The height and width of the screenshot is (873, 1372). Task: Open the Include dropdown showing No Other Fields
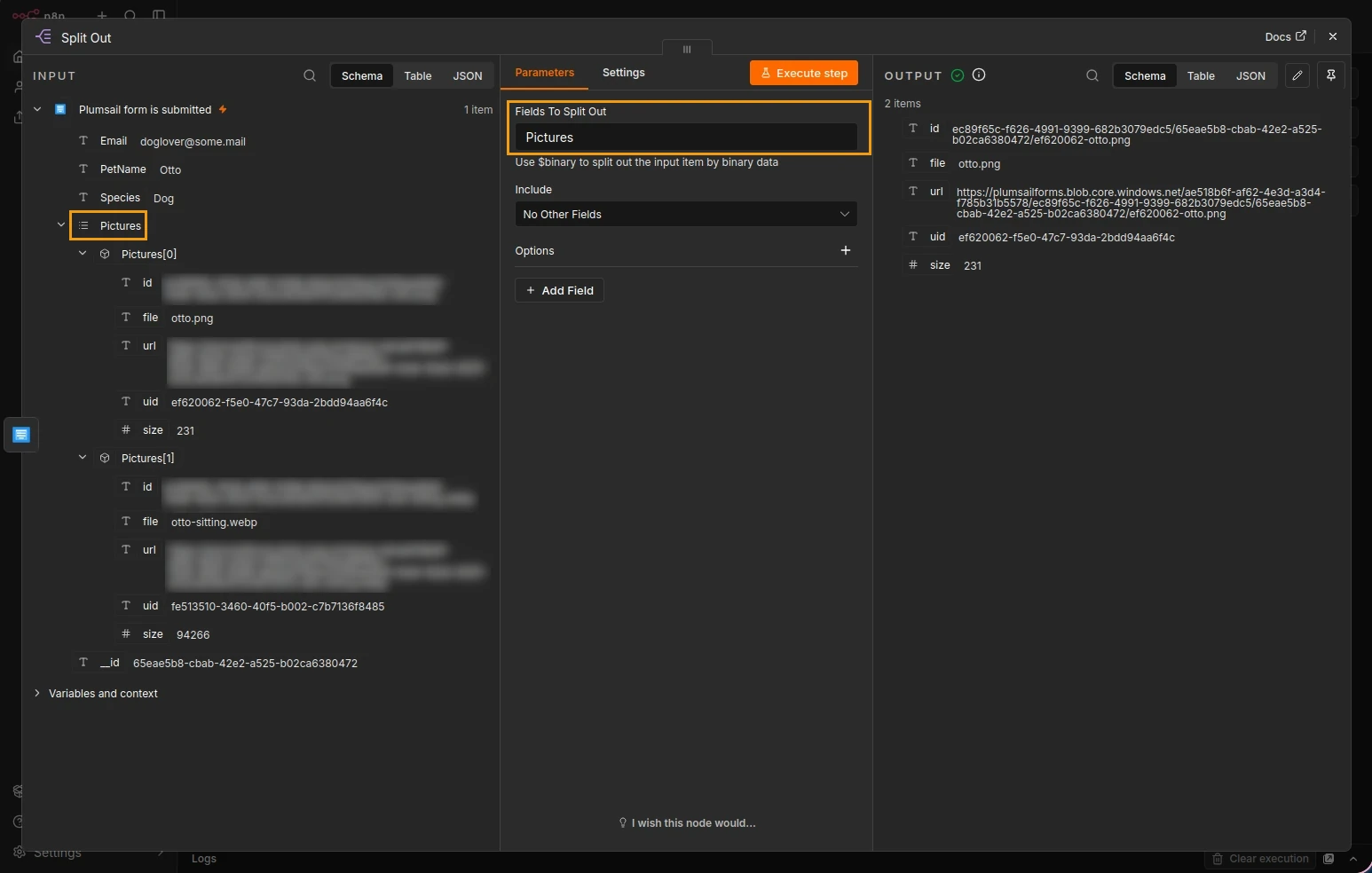(686, 215)
